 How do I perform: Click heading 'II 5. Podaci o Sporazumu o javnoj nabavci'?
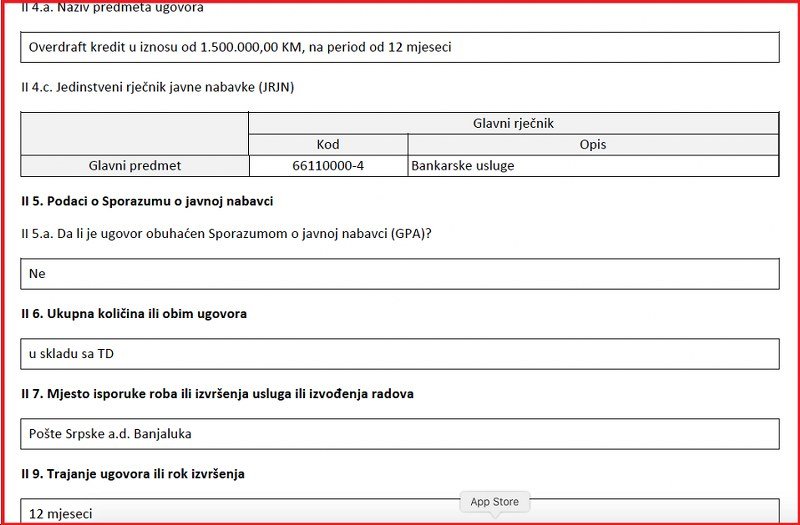click(x=147, y=202)
